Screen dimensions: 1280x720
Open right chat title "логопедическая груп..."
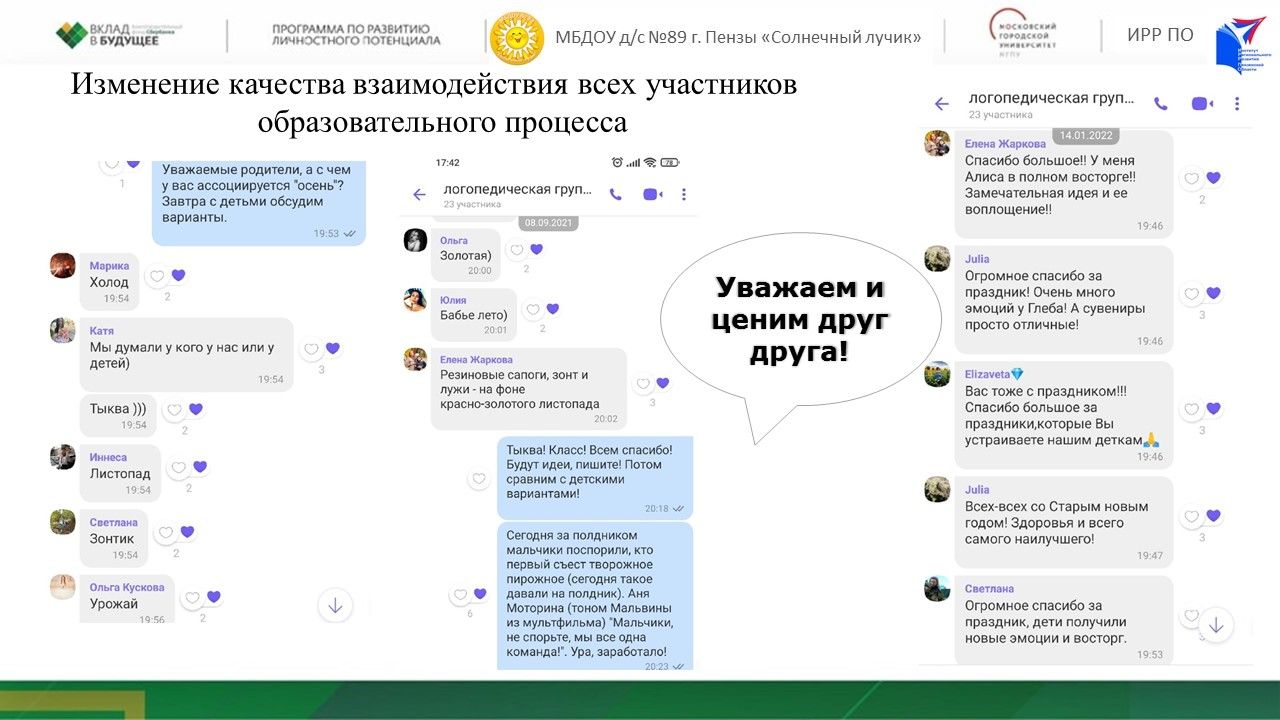click(x=1051, y=98)
